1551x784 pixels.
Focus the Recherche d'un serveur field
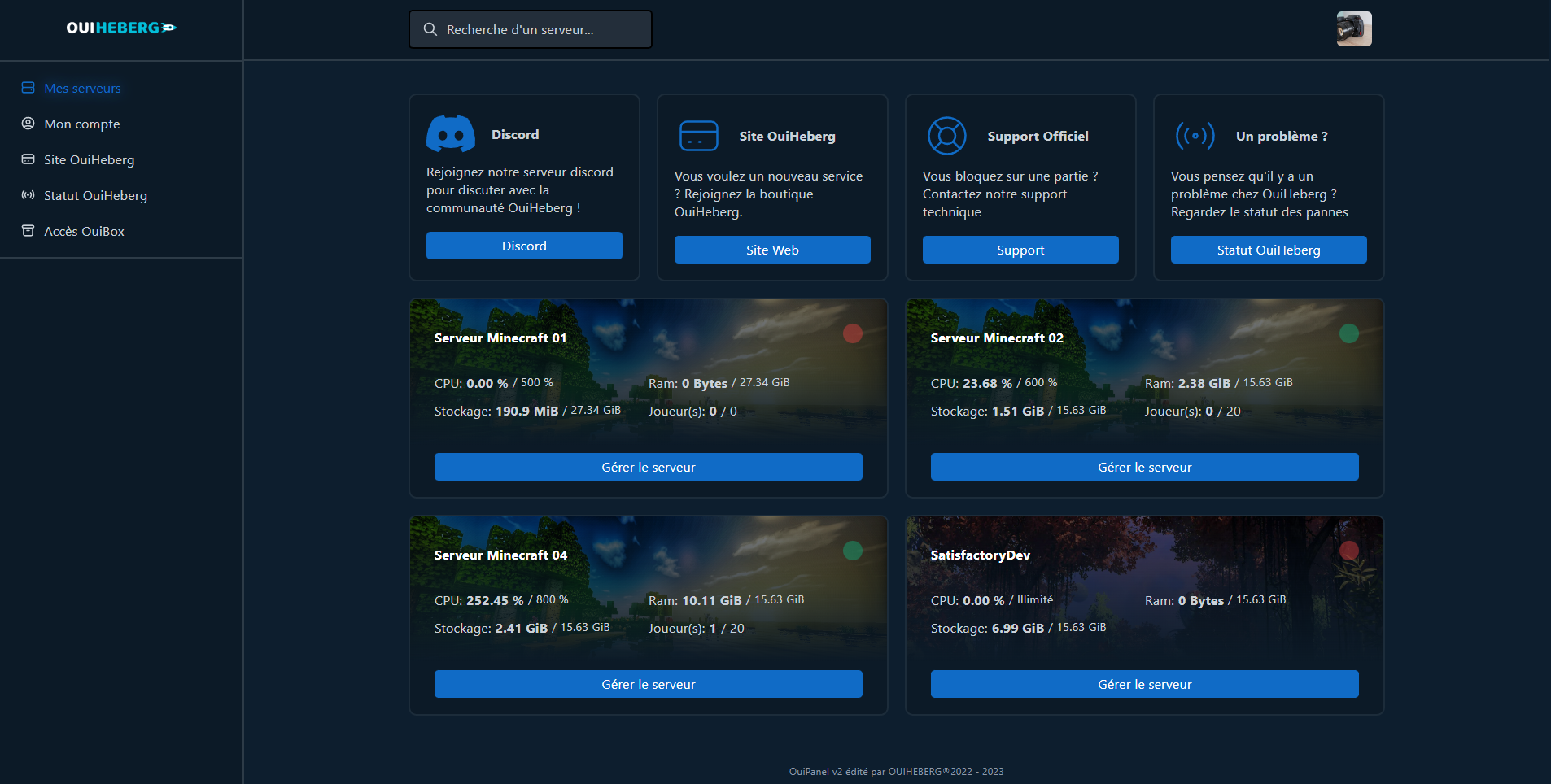[x=531, y=29]
